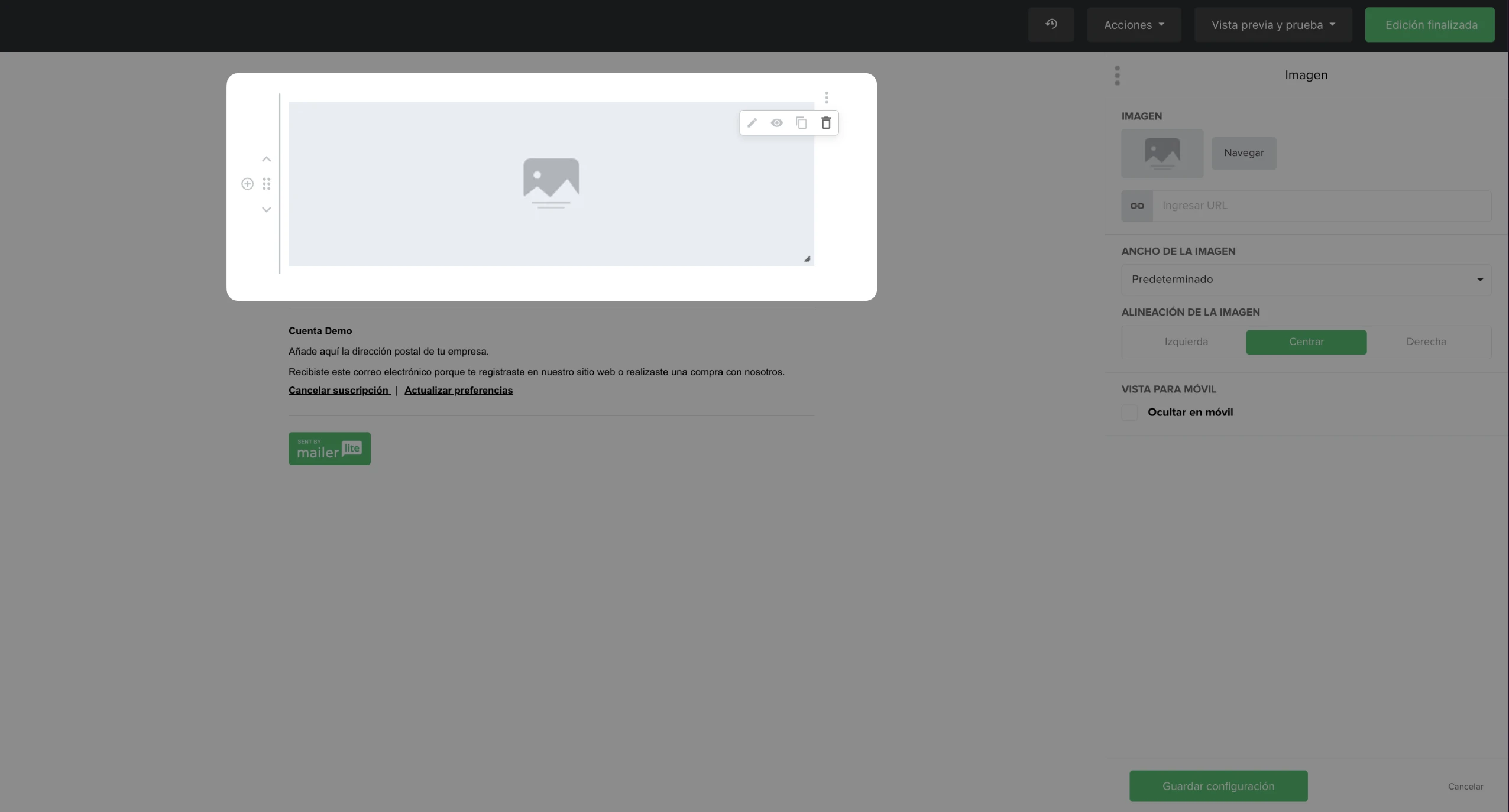Open the Acciones dropdown menu

coord(1134,25)
